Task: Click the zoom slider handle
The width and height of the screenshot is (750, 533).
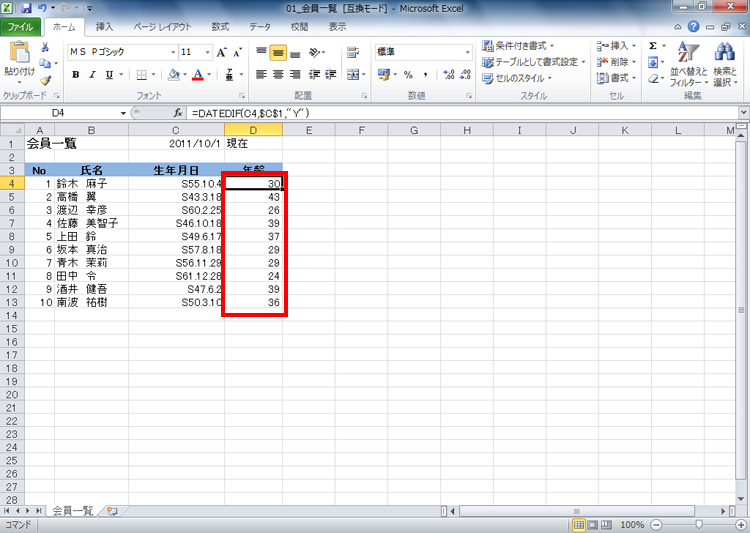Action: tap(698, 525)
